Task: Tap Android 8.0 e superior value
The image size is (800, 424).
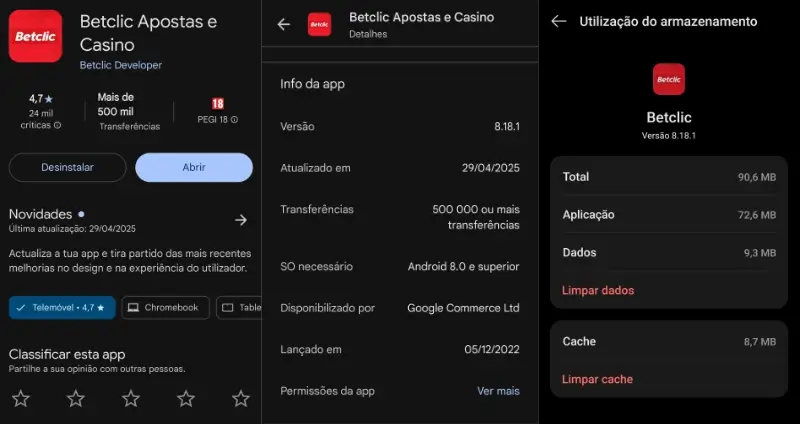Action: (463, 266)
